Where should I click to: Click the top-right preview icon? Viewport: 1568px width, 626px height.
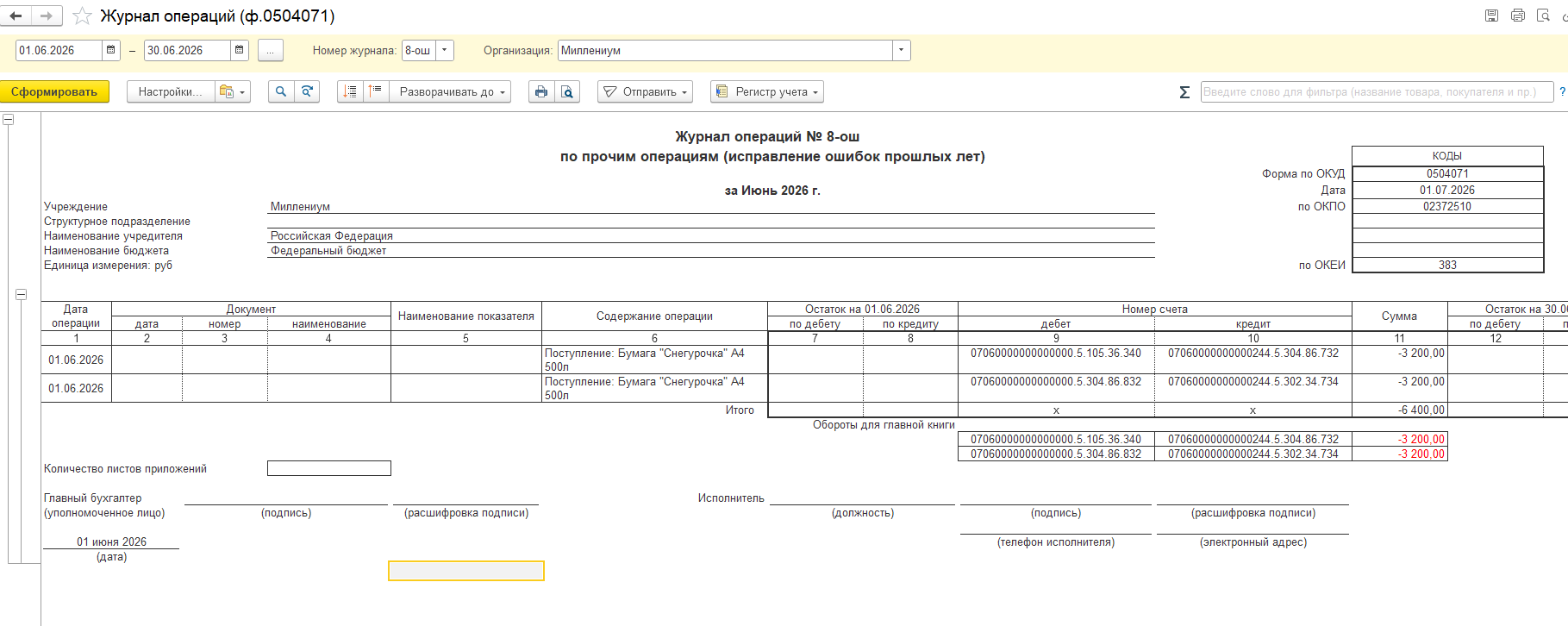coord(1544,16)
